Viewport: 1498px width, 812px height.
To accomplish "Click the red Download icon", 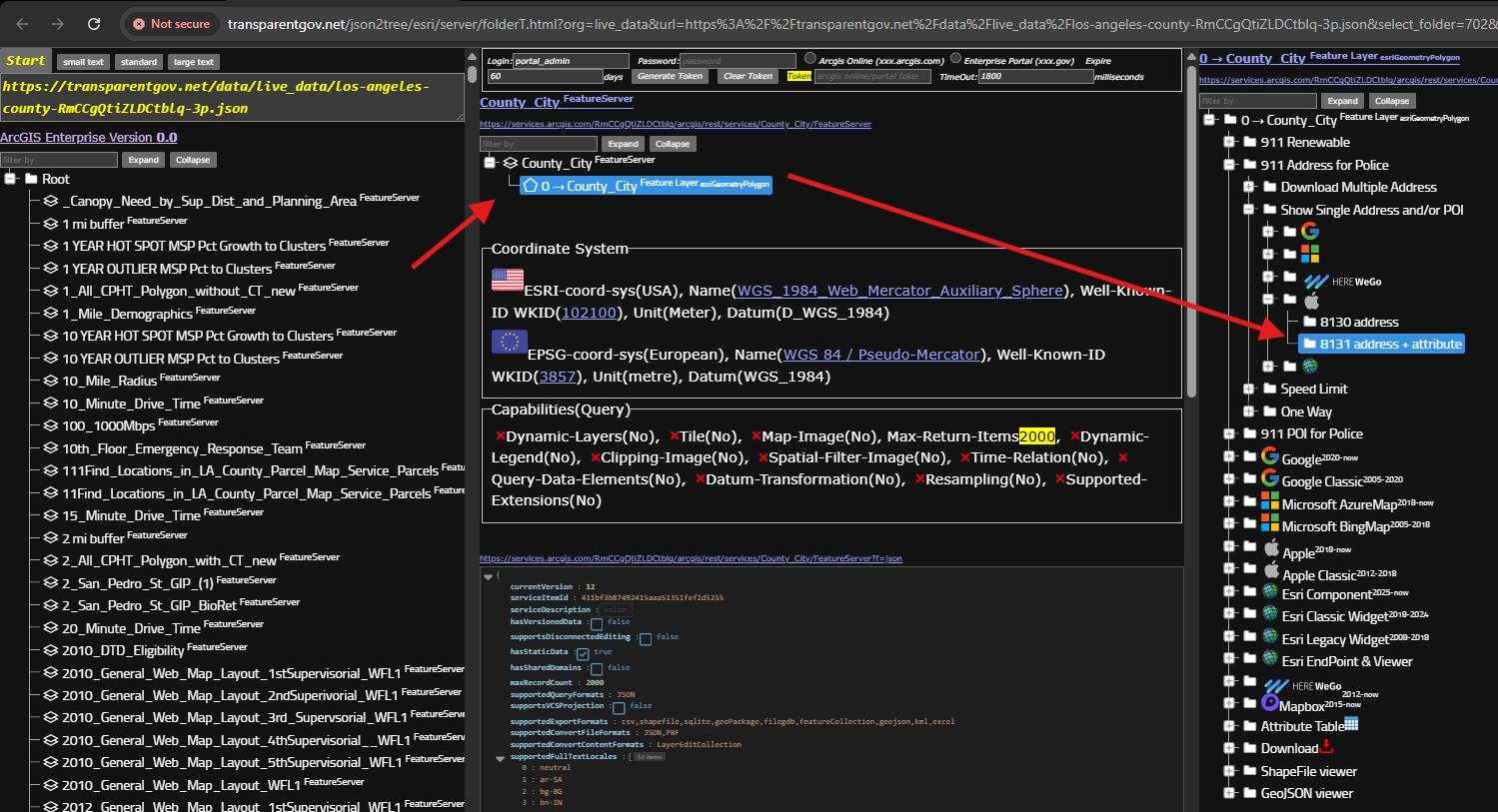I will point(1326,746).
